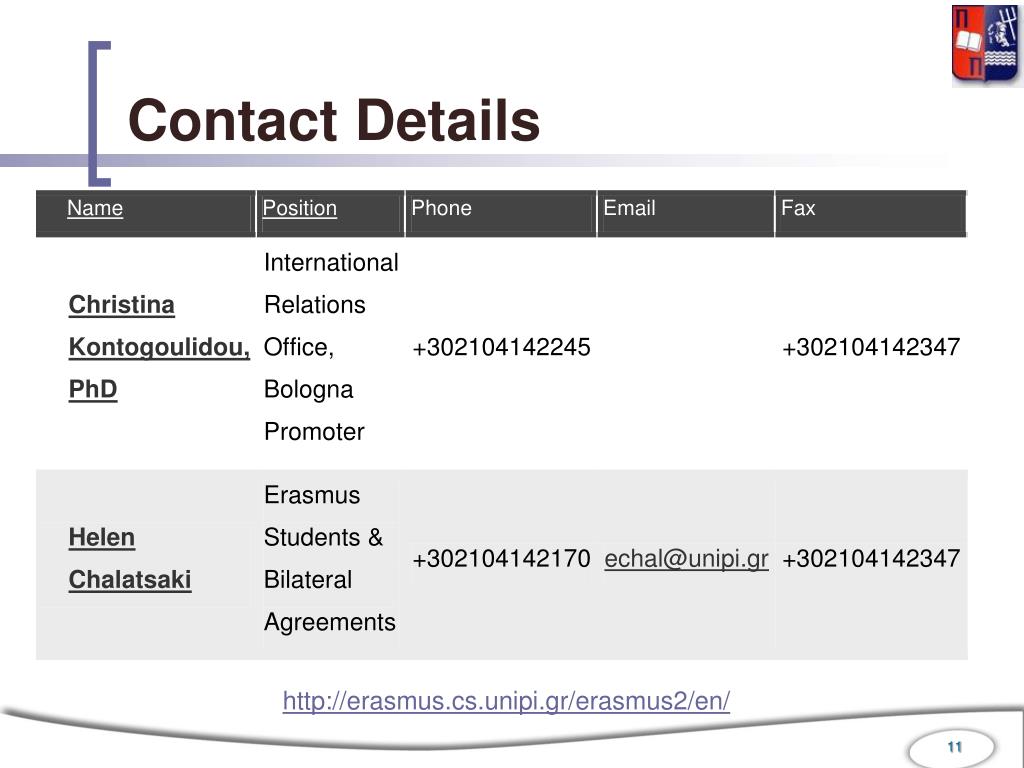
Task: Open Christina Kontogoulidou name link
Action: click(159, 347)
